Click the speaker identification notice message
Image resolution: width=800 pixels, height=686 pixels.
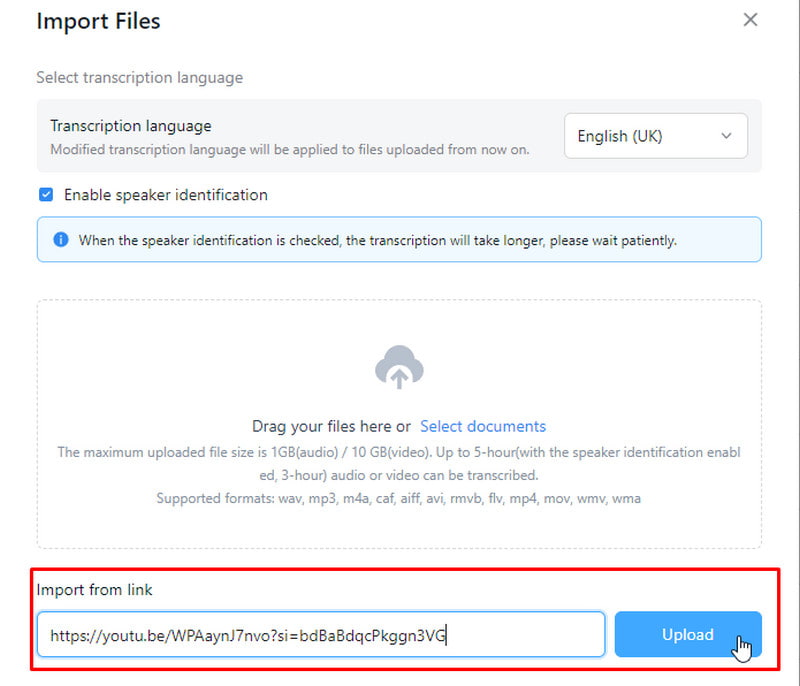(378, 240)
